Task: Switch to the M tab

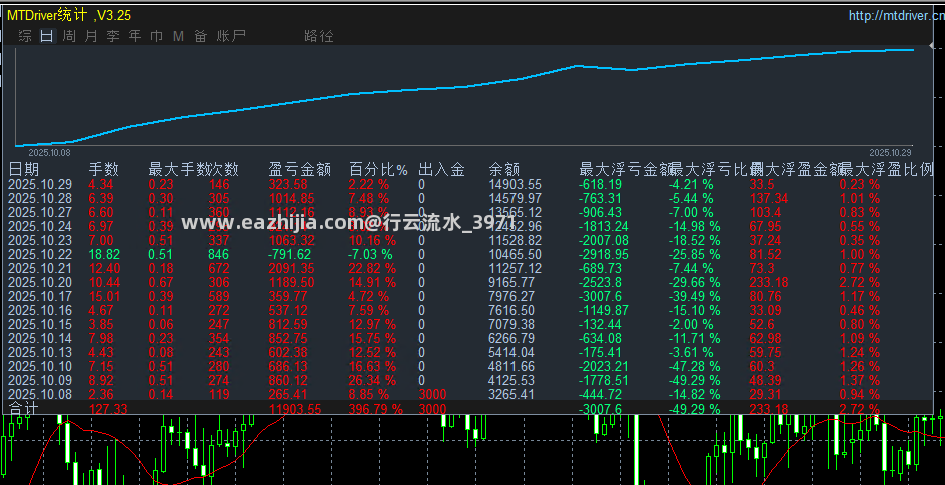Action: click(178, 36)
